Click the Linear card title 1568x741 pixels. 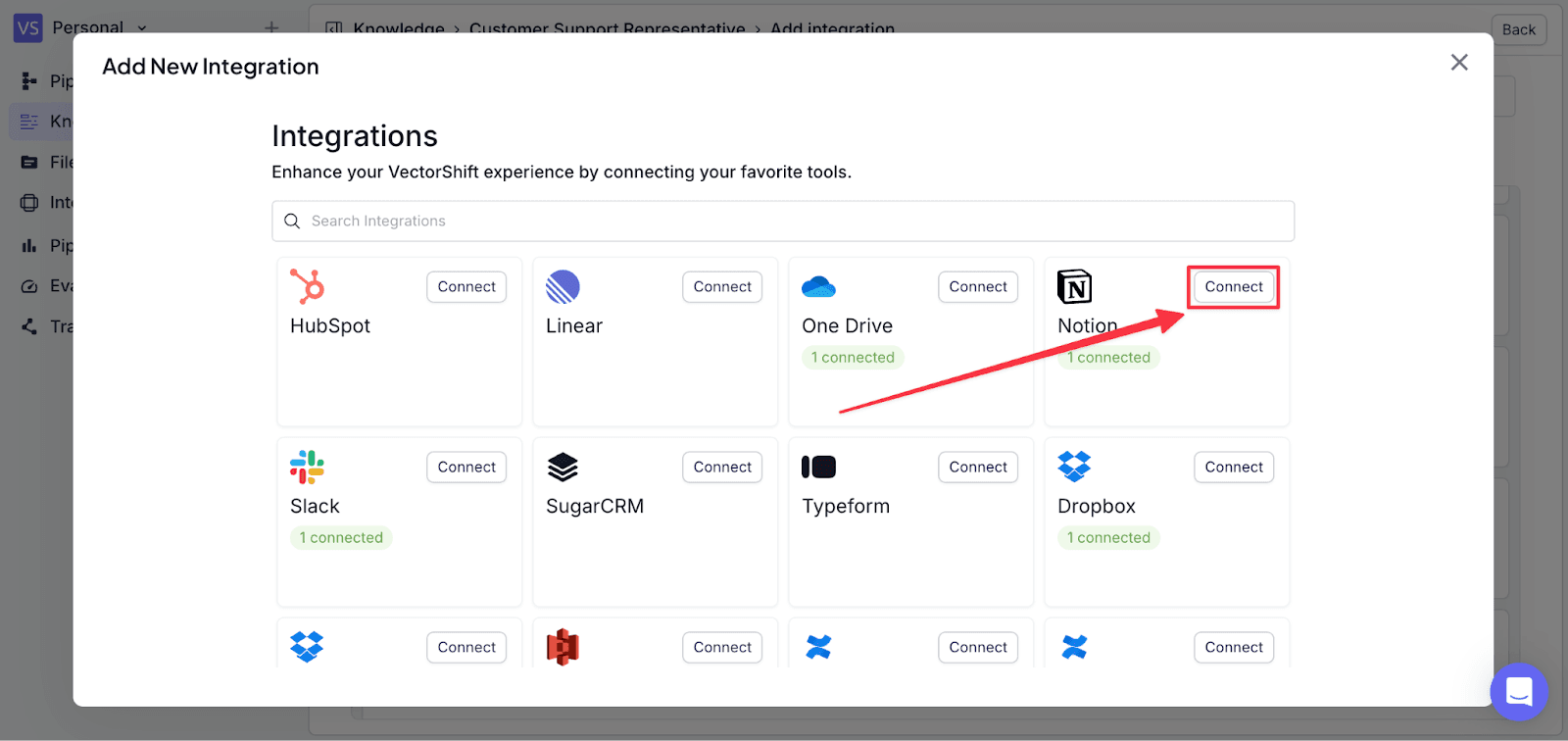574,326
